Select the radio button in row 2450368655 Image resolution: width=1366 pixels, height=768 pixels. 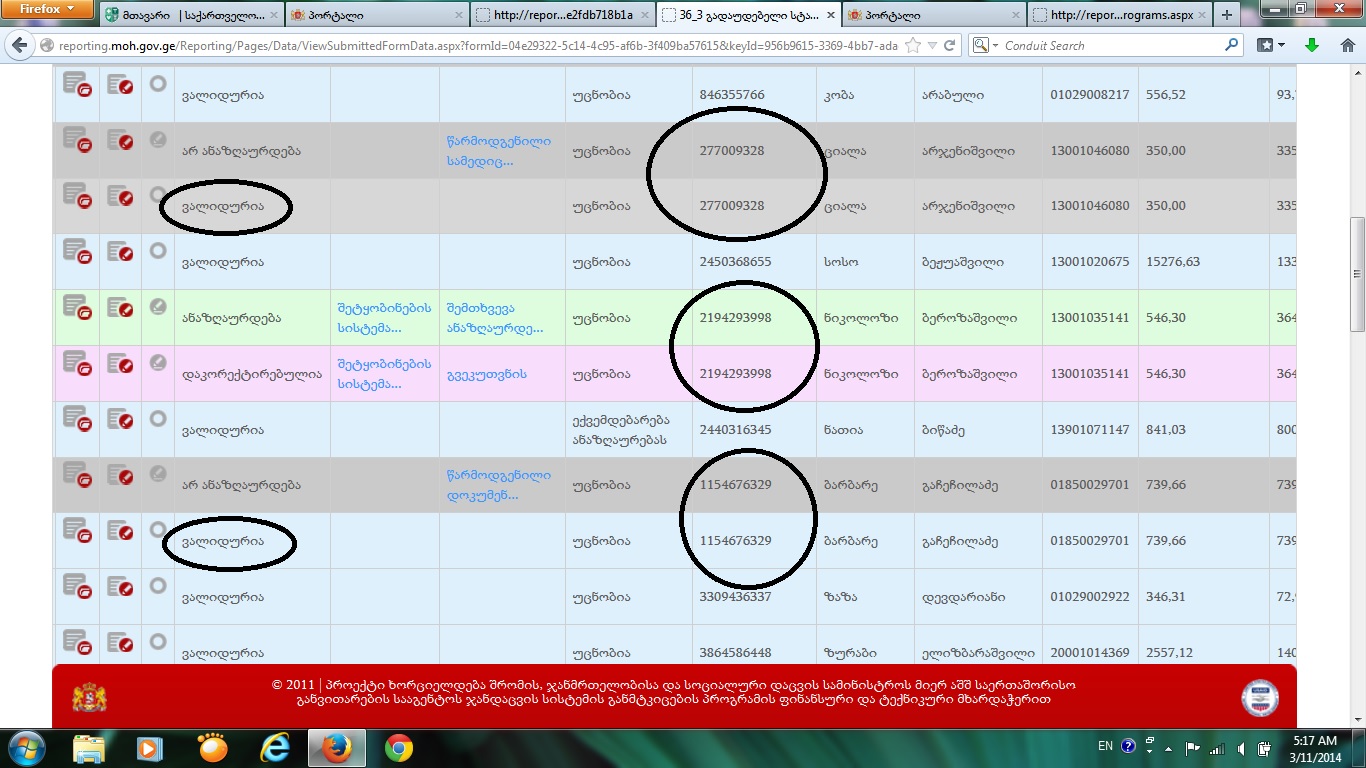click(x=158, y=251)
